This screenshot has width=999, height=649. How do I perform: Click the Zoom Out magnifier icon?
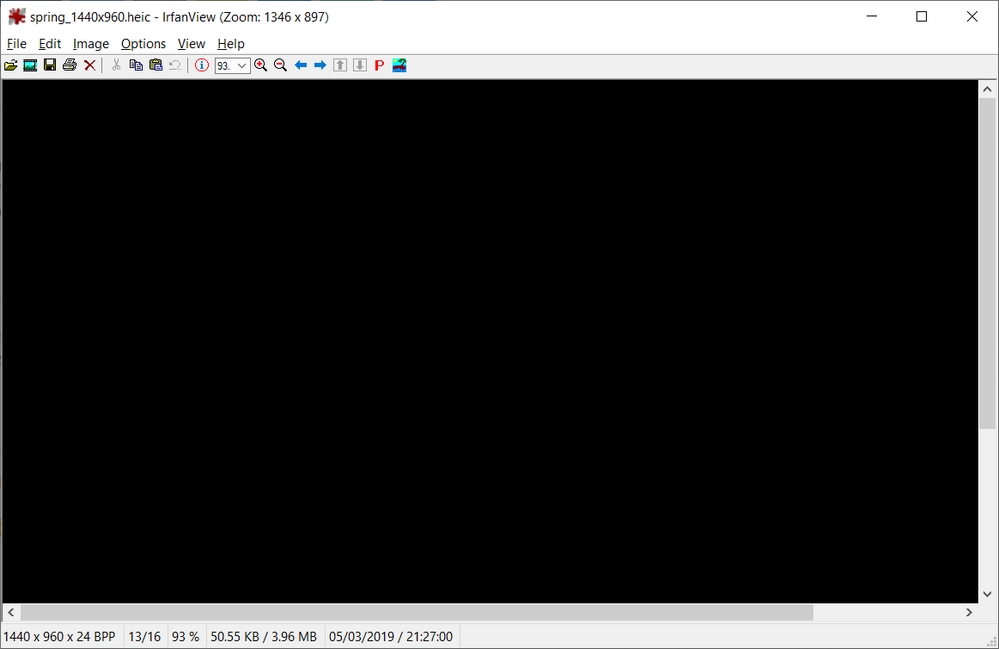coord(280,65)
